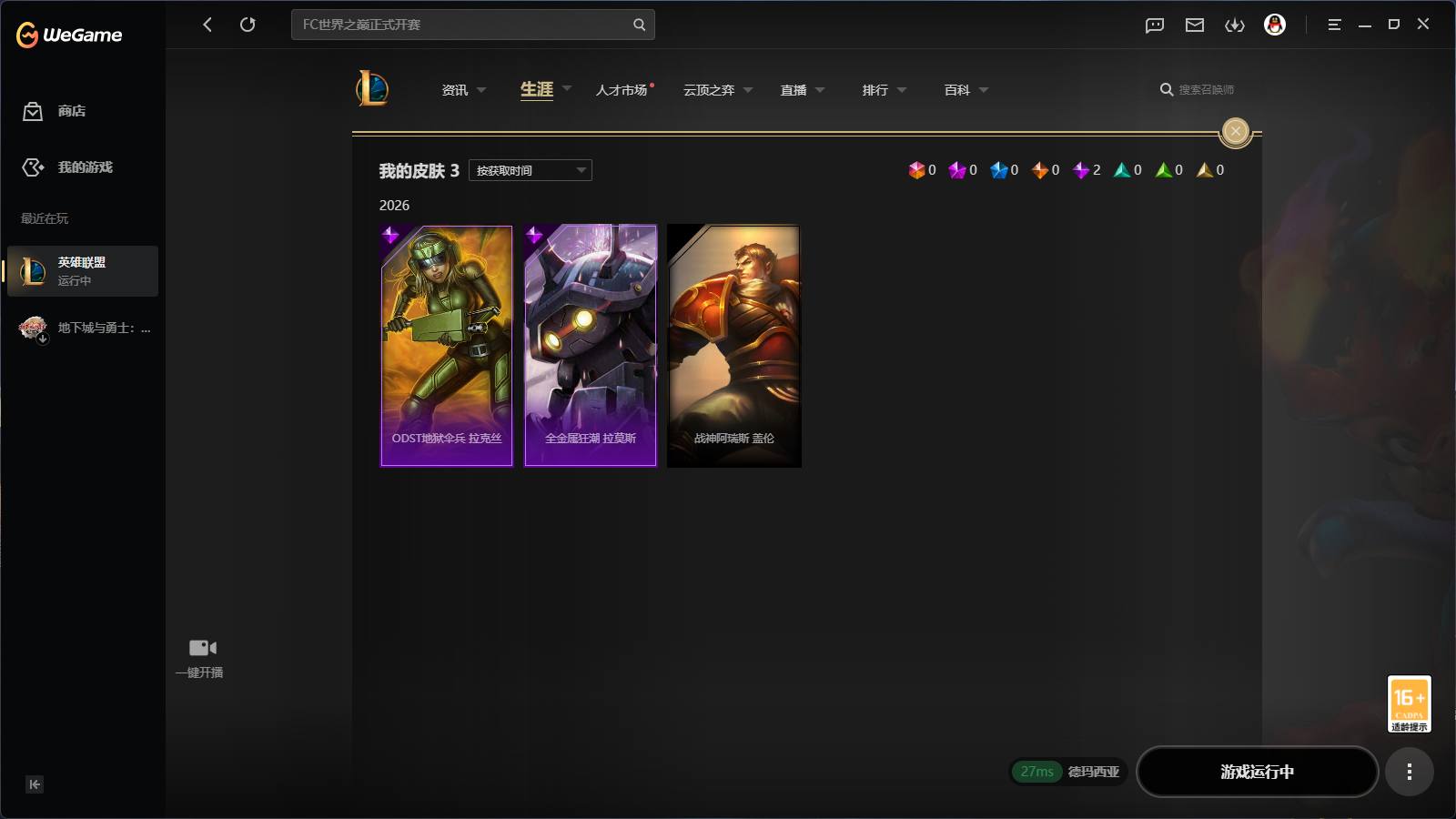The image size is (1456, 819).
Task: Open the chat messages icon in the title bar
Action: tap(1155, 25)
